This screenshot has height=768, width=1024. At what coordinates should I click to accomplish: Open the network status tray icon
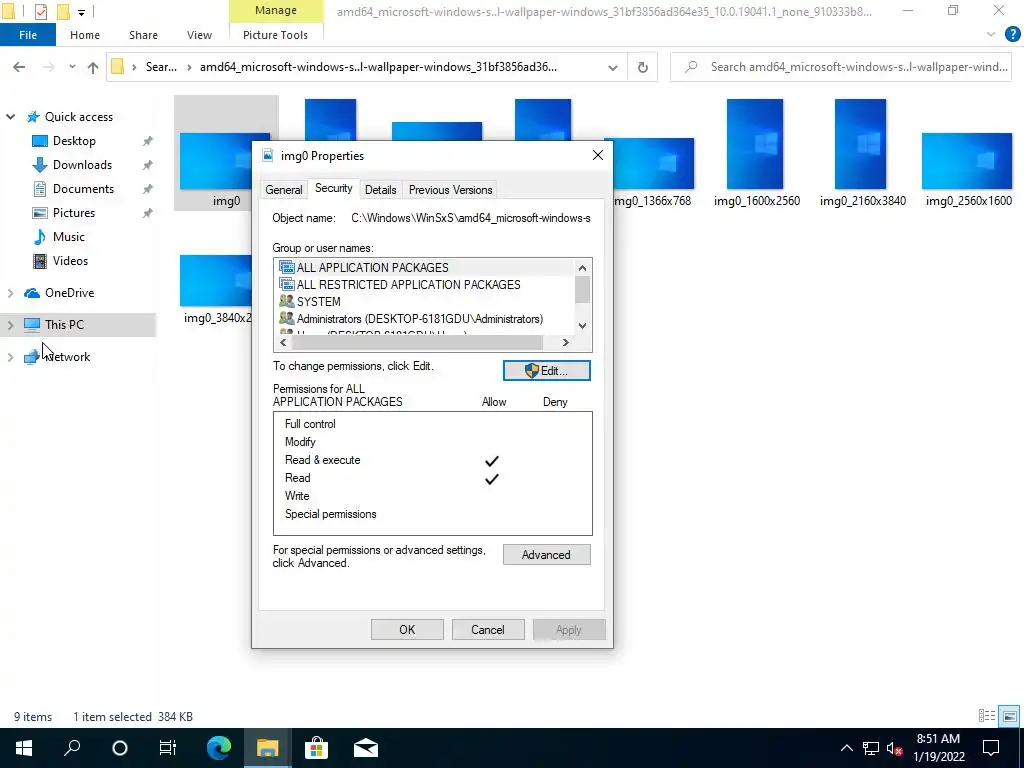871,748
